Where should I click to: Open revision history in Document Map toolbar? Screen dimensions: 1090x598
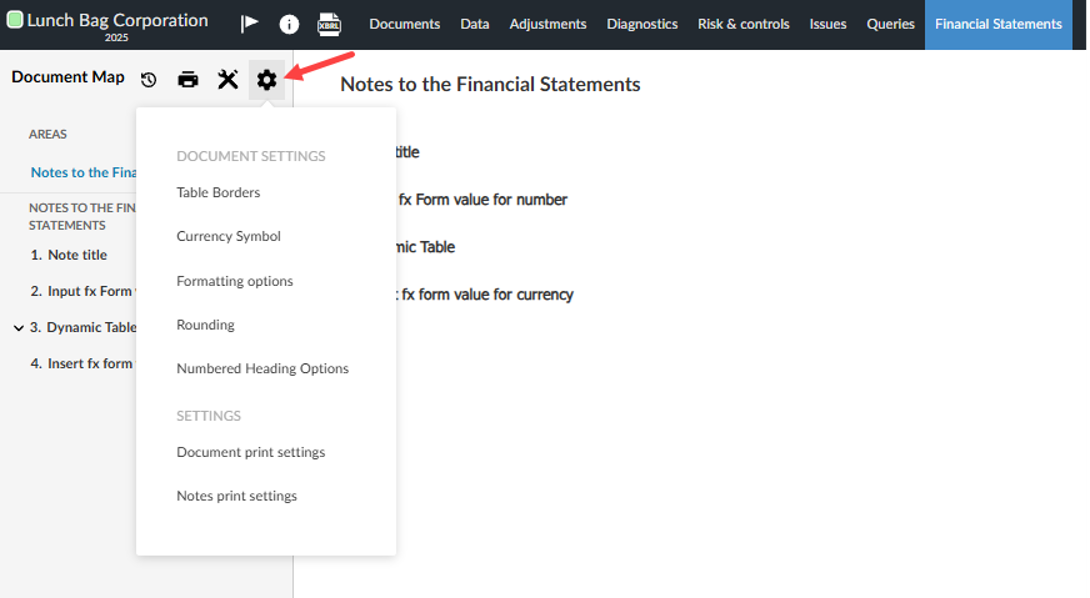(148, 79)
